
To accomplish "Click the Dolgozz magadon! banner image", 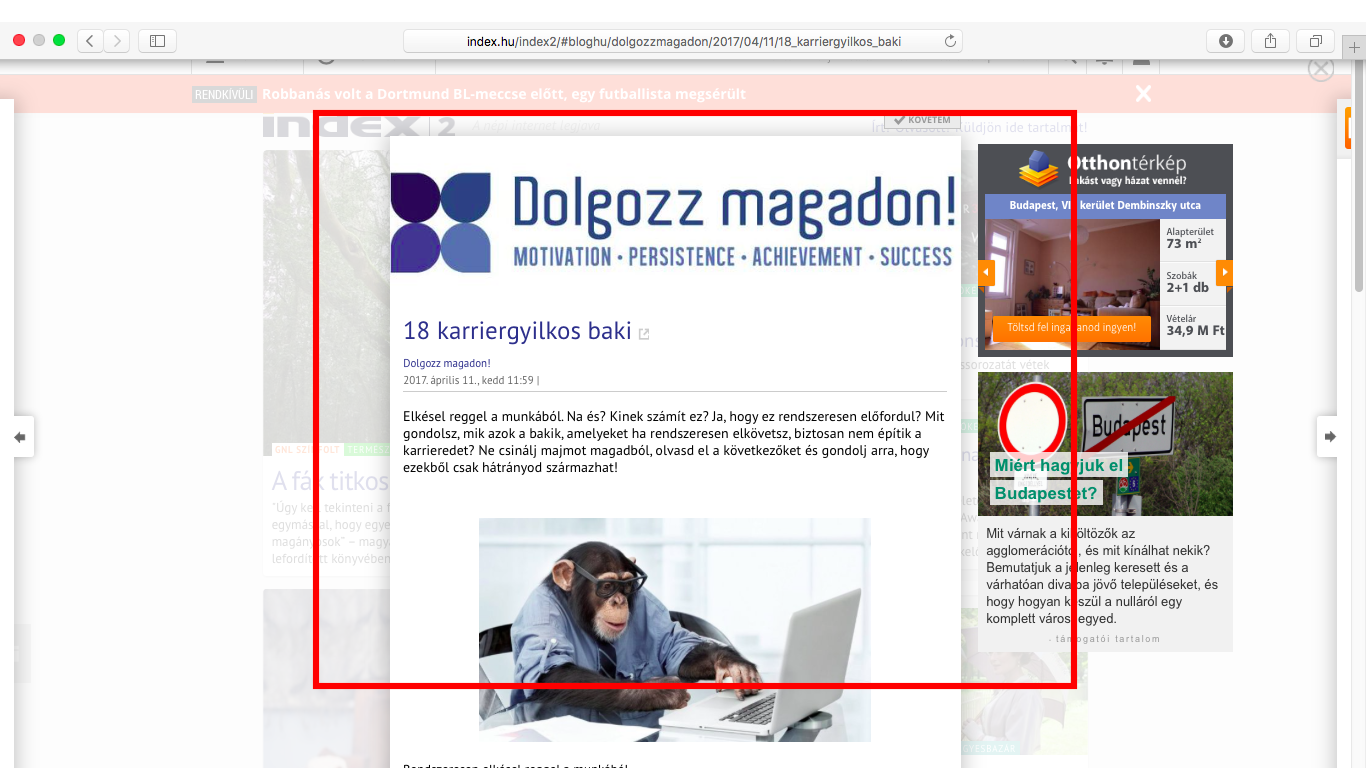I will [x=674, y=222].
